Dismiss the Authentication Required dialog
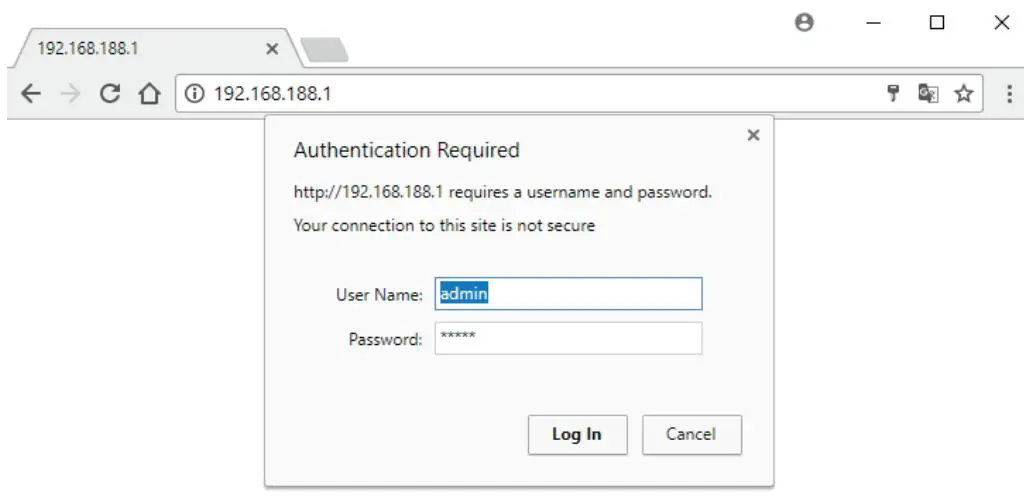This screenshot has width=1030, height=500. coord(753,135)
